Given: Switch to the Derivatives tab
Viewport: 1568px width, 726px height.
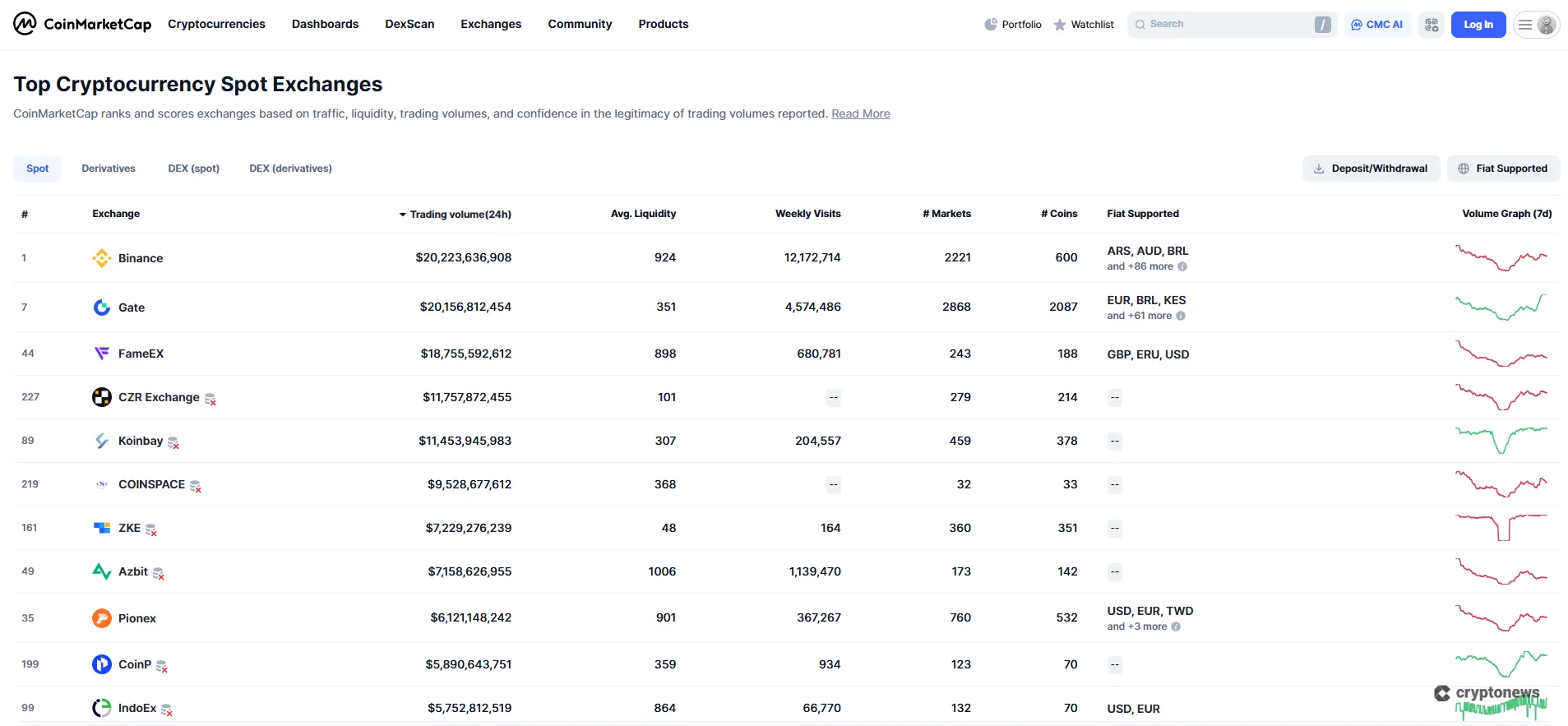Looking at the screenshot, I should [x=109, y=169].
